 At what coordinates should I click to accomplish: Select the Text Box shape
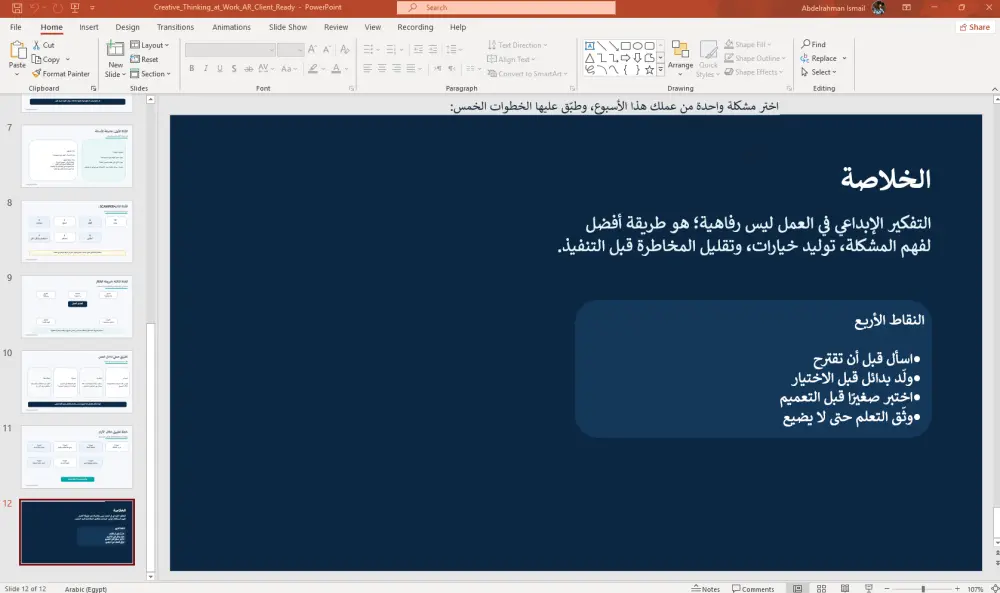coord(590,46)
